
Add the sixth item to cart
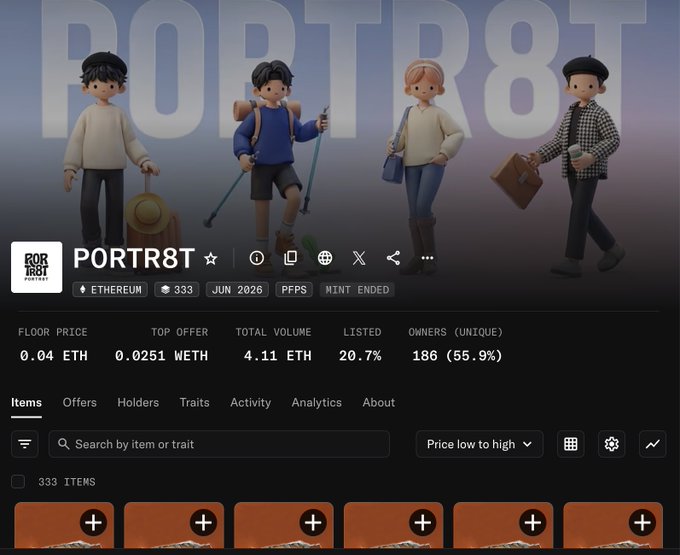point(642,522)
